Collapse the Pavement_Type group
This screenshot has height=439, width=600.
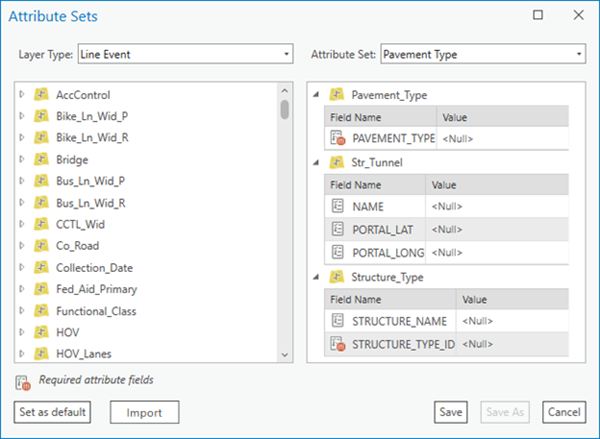click(316, 94)
